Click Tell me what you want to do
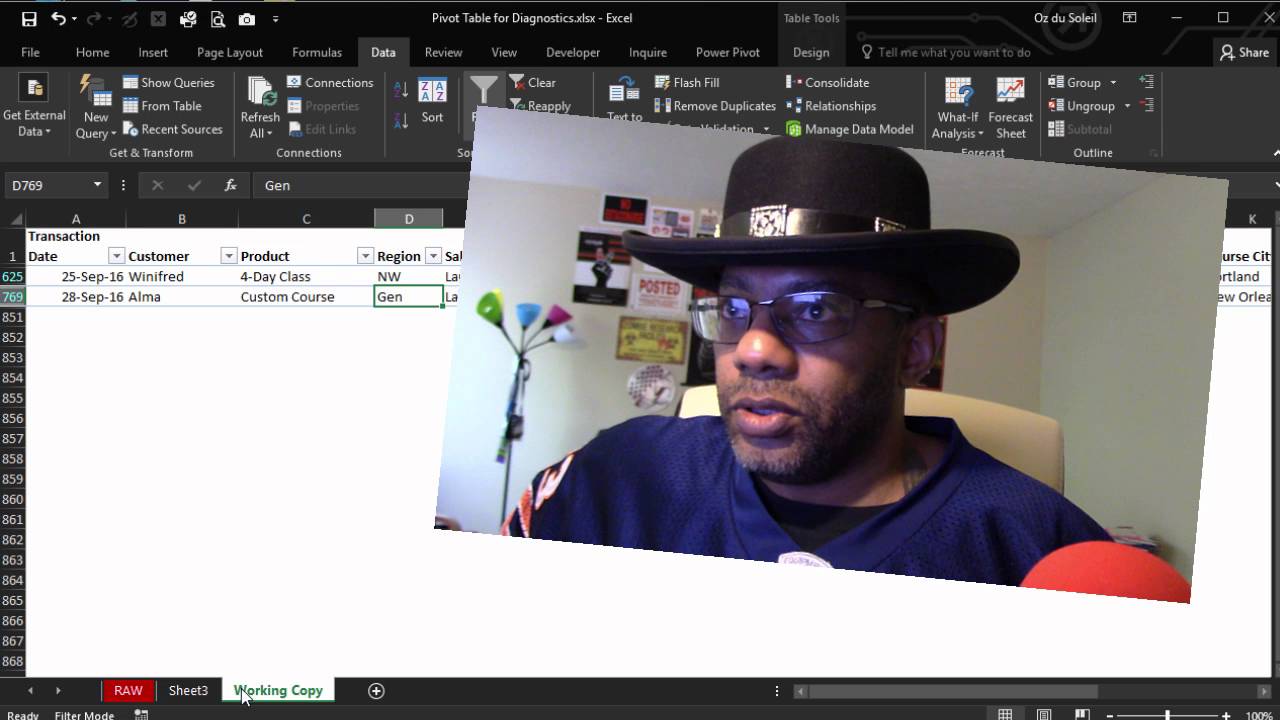The image size is (1280, 720). click(x=945, y=52)
